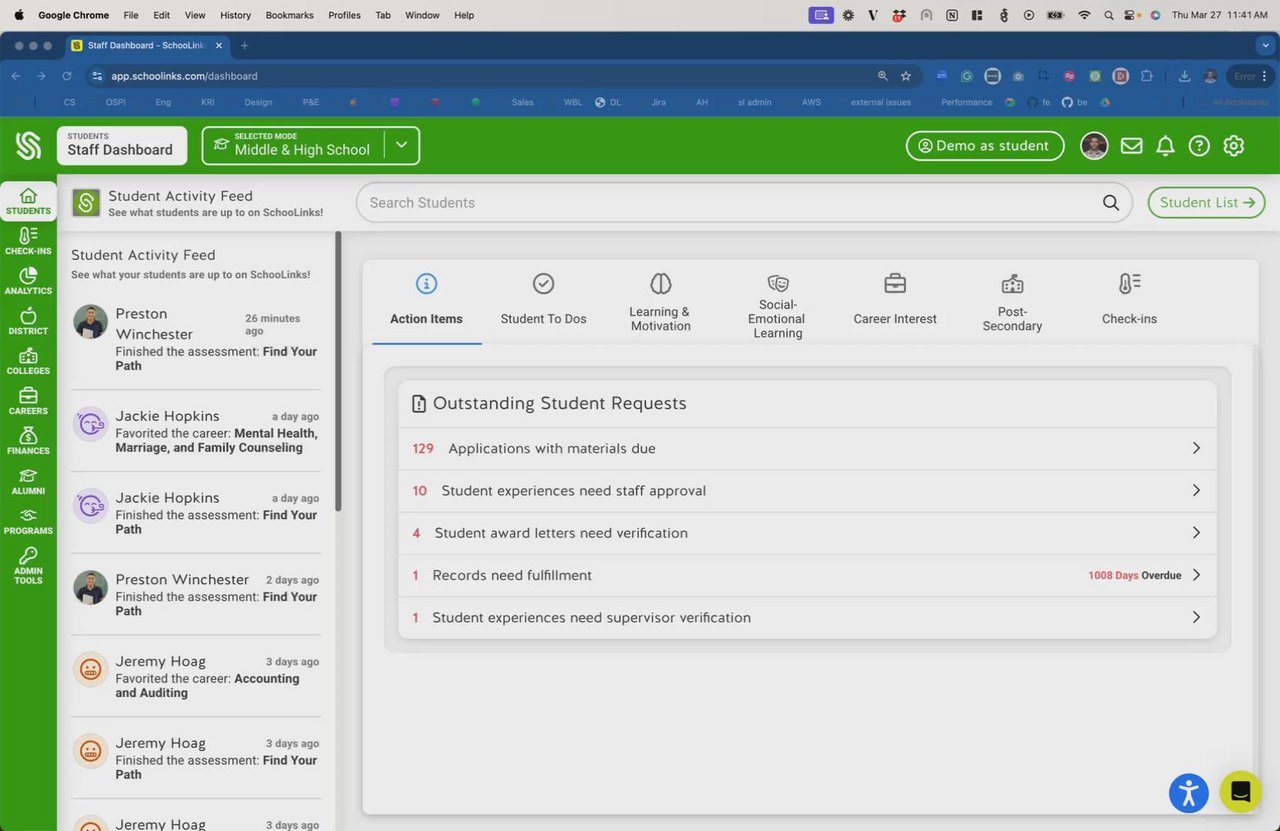Open Preston Winchester's 2 days ago activity
Image resolution: width=1280 pixels, height=831 pixels.
pos(196,594)
